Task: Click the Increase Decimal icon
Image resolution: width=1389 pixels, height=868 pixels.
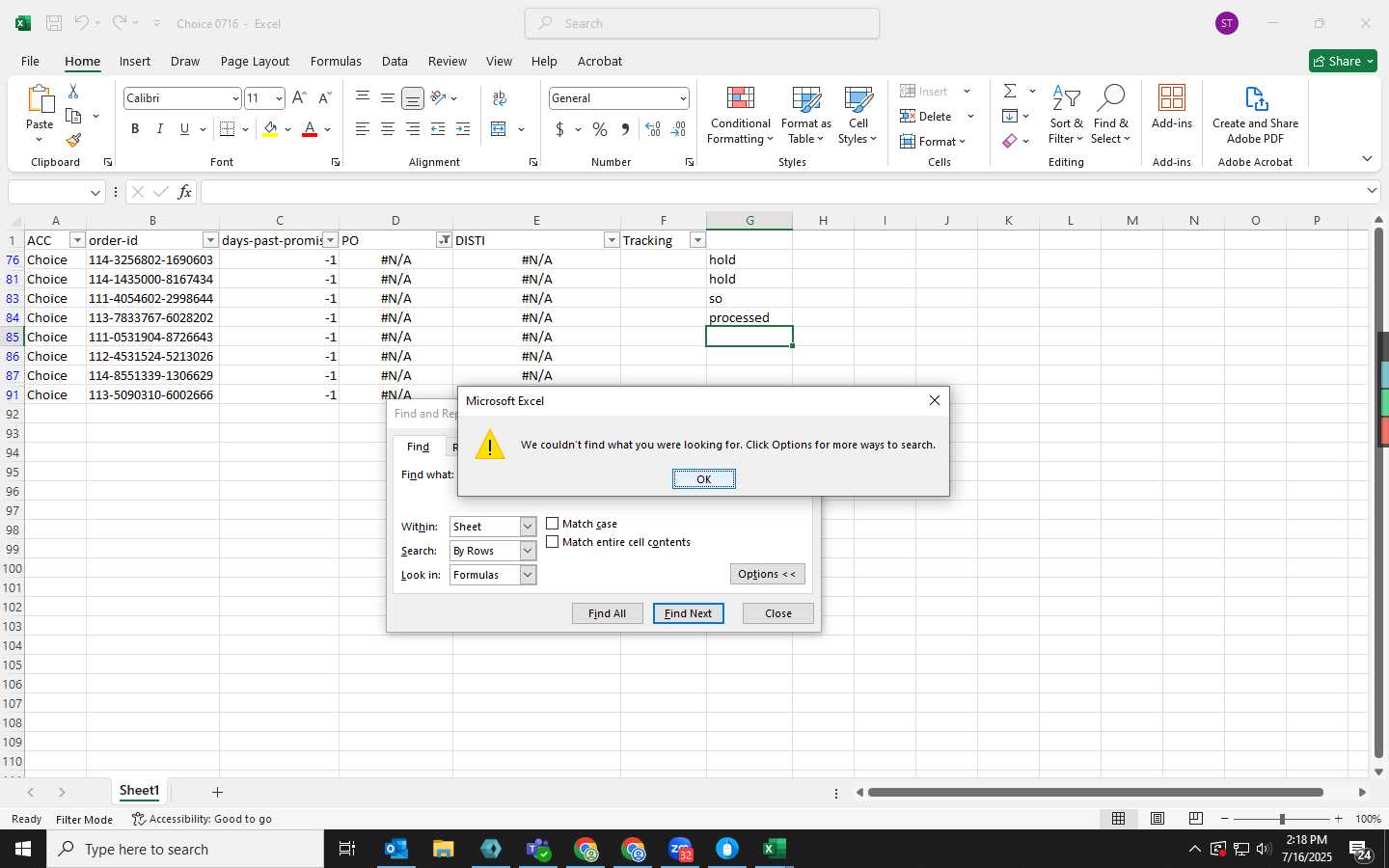Action: (653, 129)
